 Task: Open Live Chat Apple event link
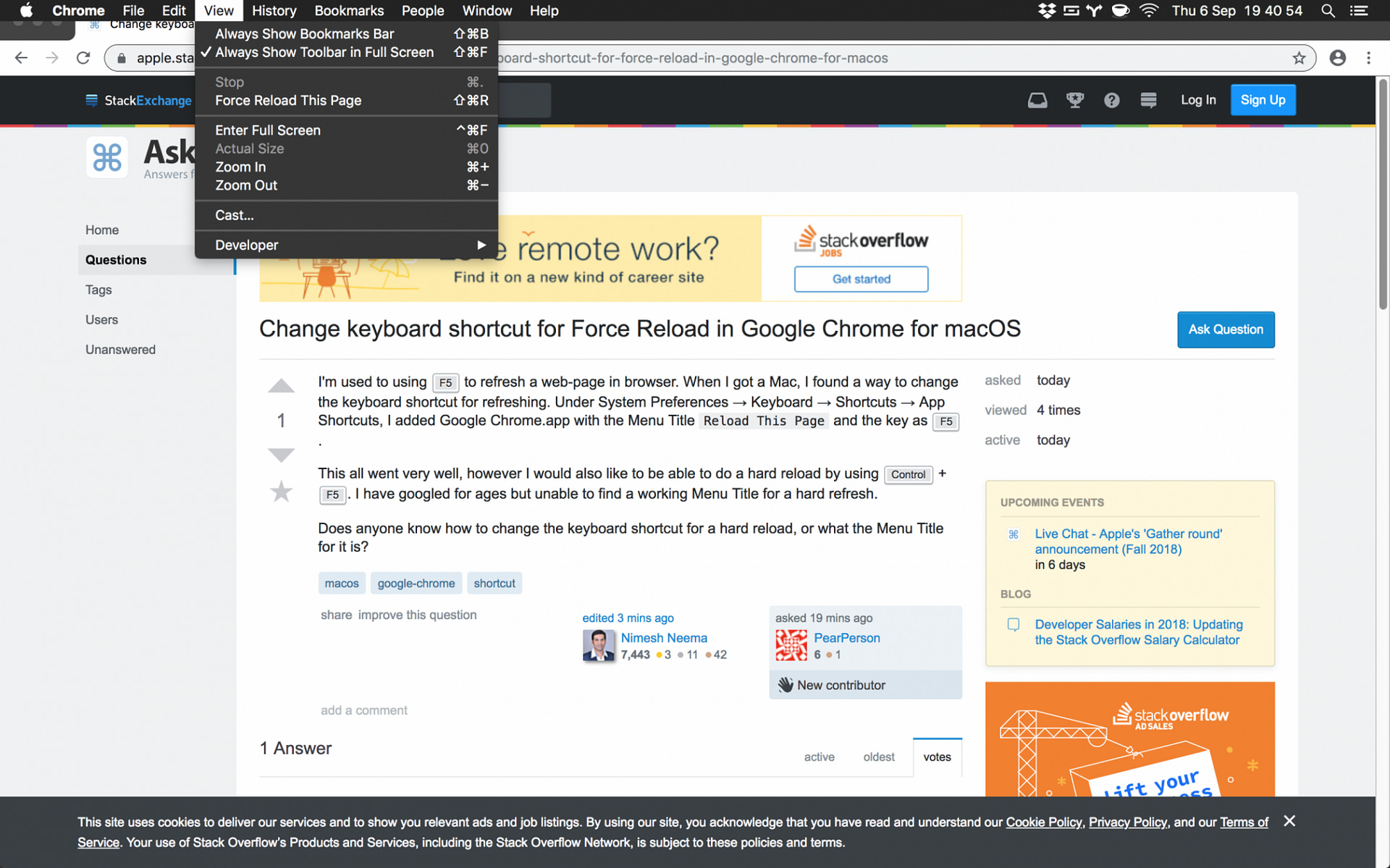coord(1128,542)
